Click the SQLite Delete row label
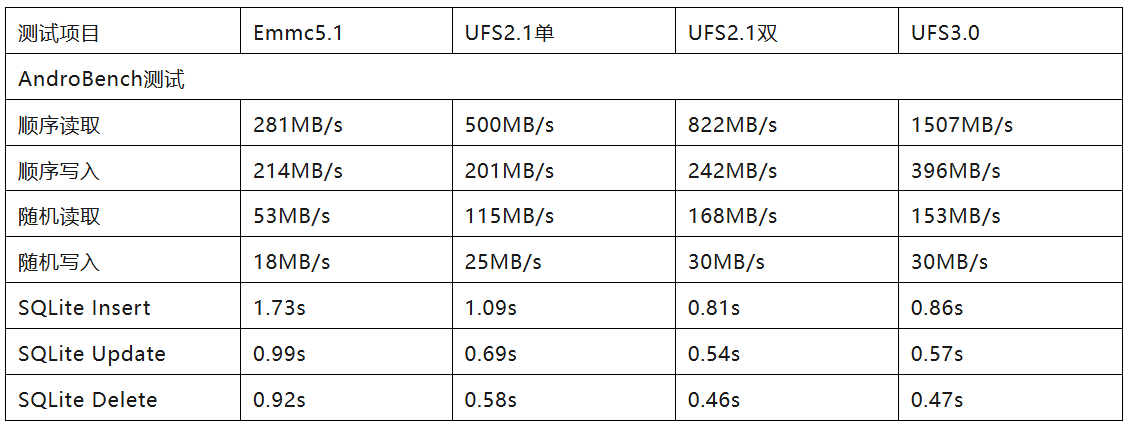Screen dimensions: 1131x432 tap(88, 400)
